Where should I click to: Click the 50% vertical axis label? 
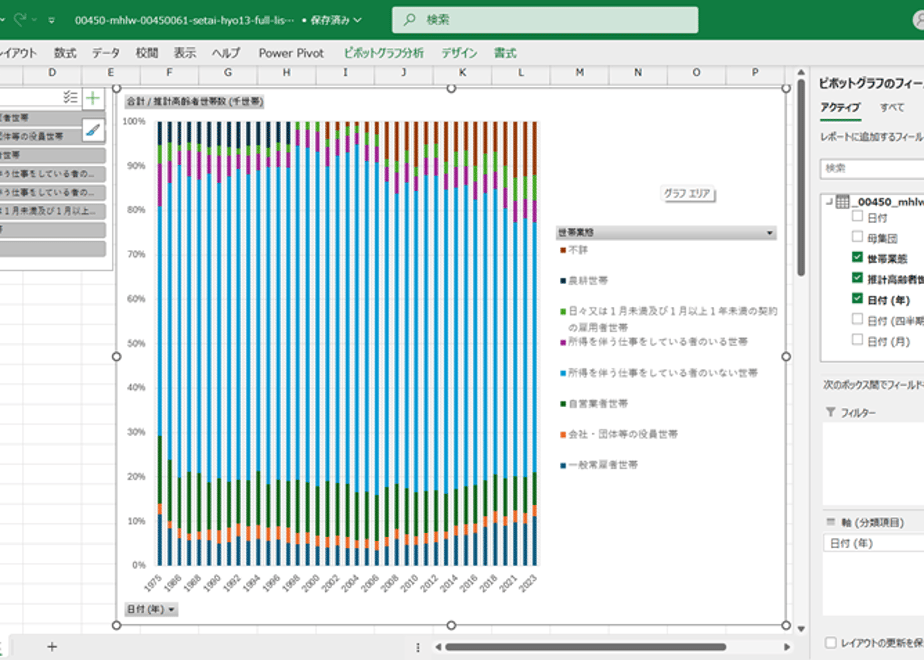pos(136,344)
